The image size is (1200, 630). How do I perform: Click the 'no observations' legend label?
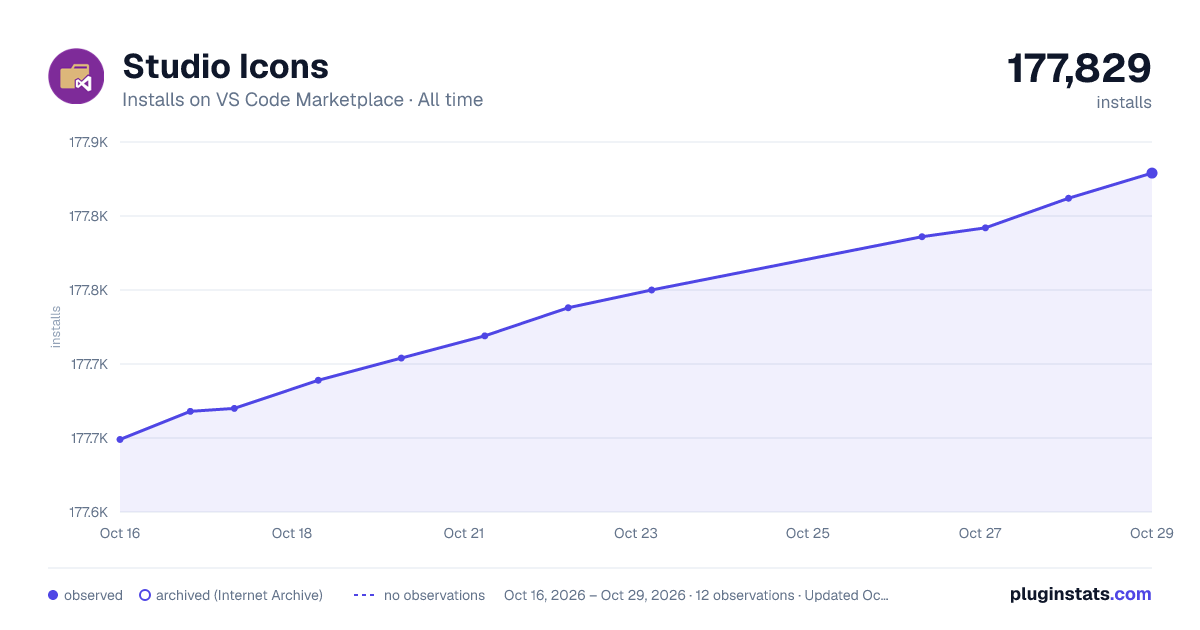pos(434,595)
